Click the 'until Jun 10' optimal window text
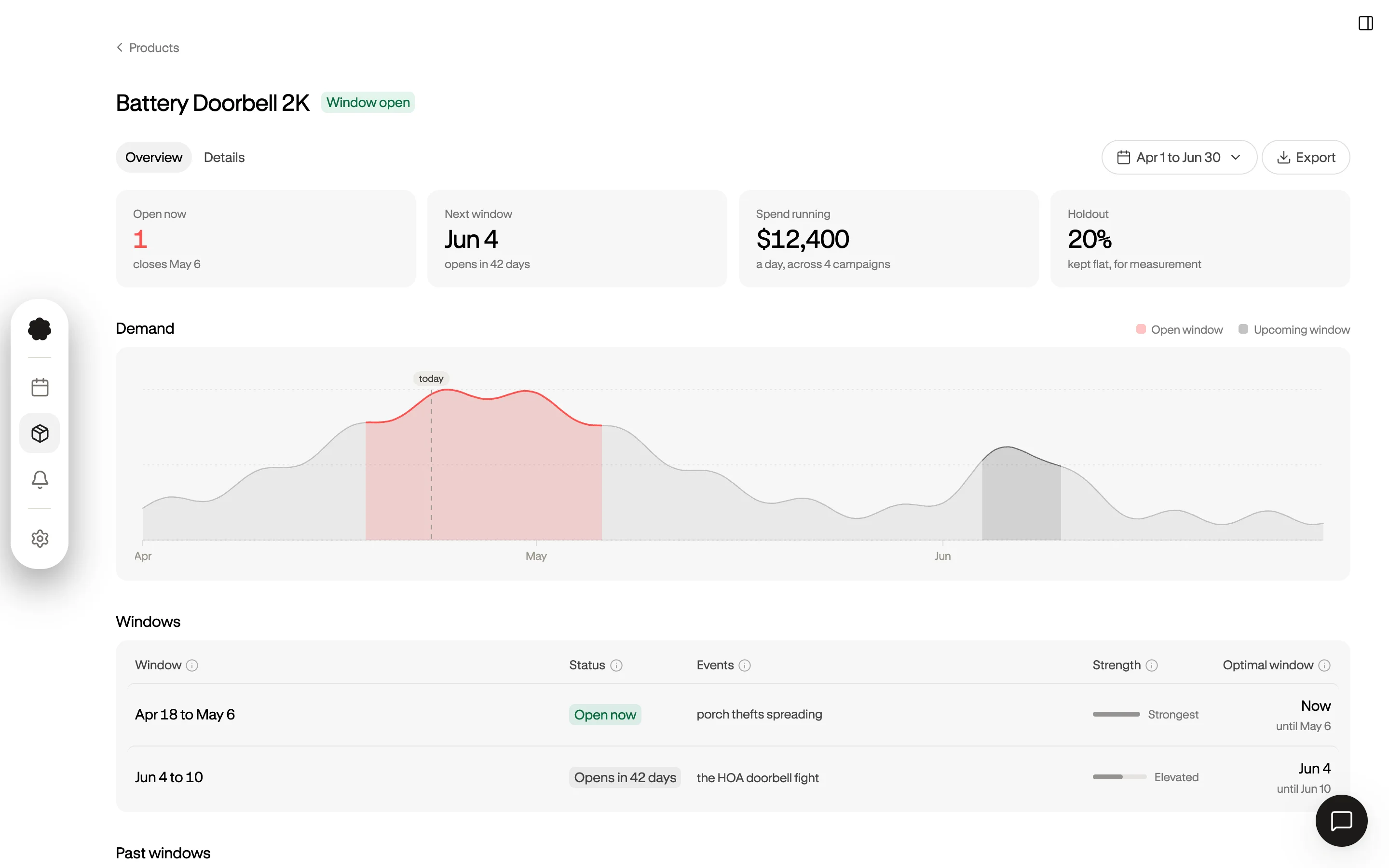 tap(1304, 789)
